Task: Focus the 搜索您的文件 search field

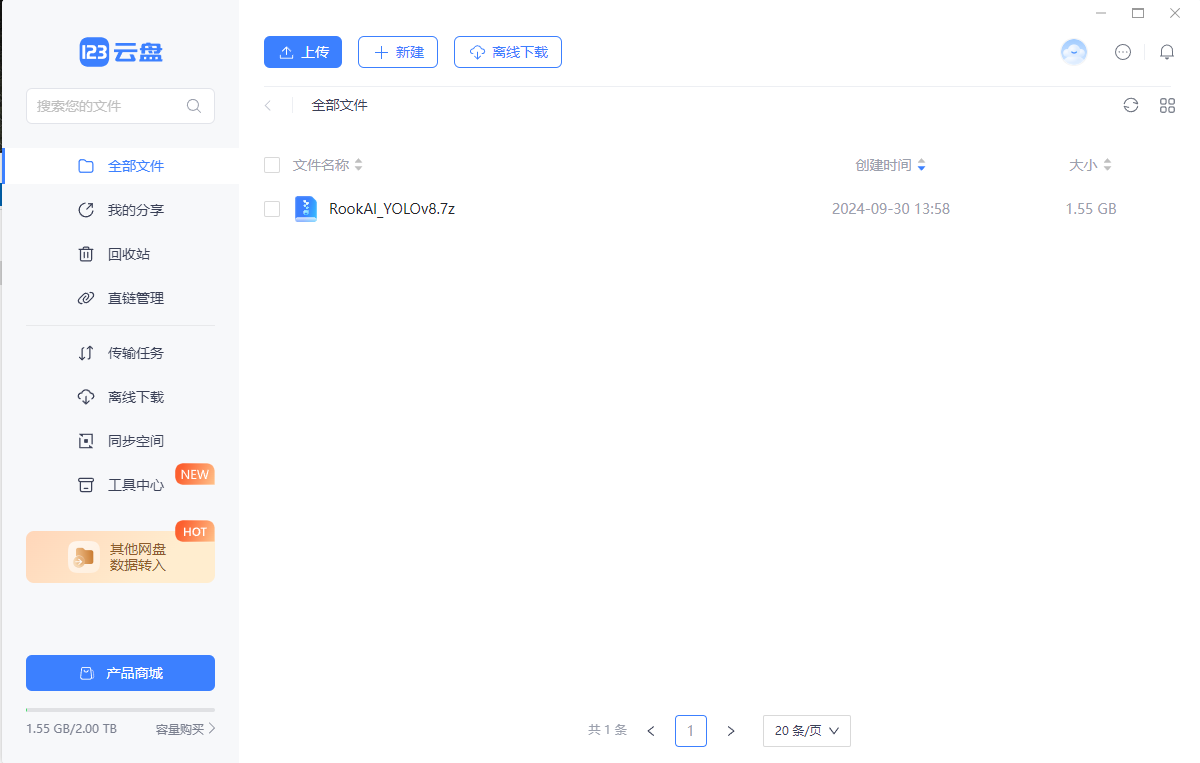Action: pyautogui.click(x=120, y=105)
